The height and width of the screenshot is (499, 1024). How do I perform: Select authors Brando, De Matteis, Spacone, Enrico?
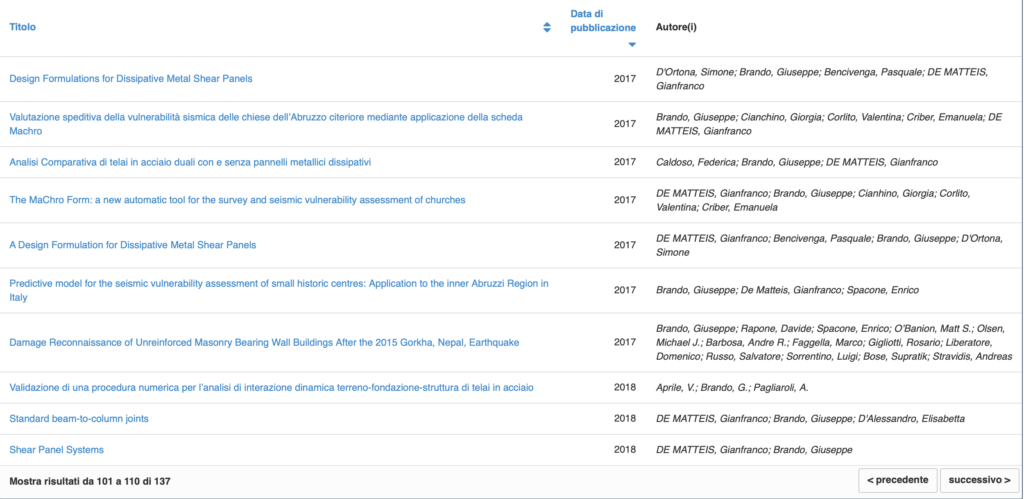[x=786, y=291]
